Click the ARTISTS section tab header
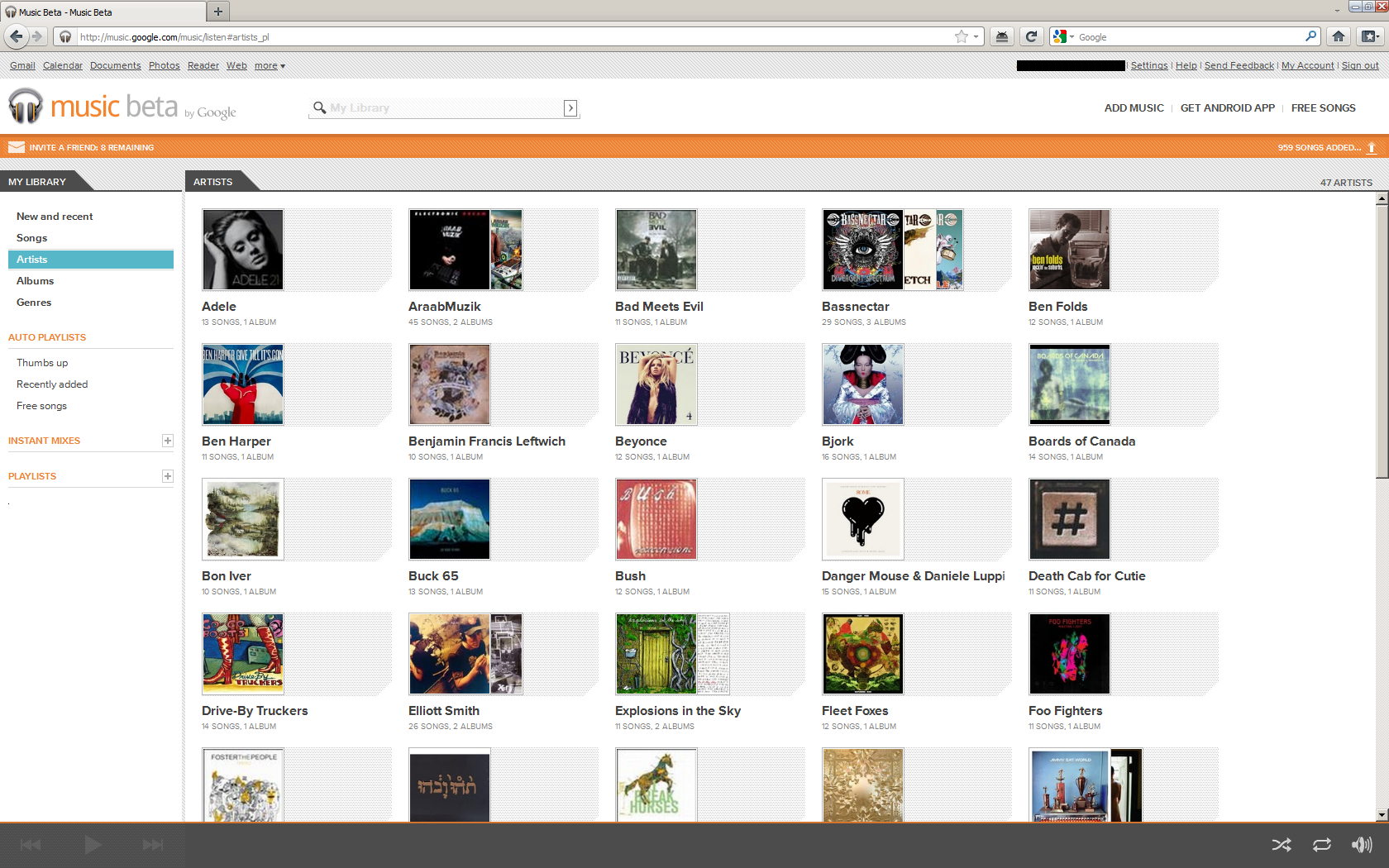 213,182
